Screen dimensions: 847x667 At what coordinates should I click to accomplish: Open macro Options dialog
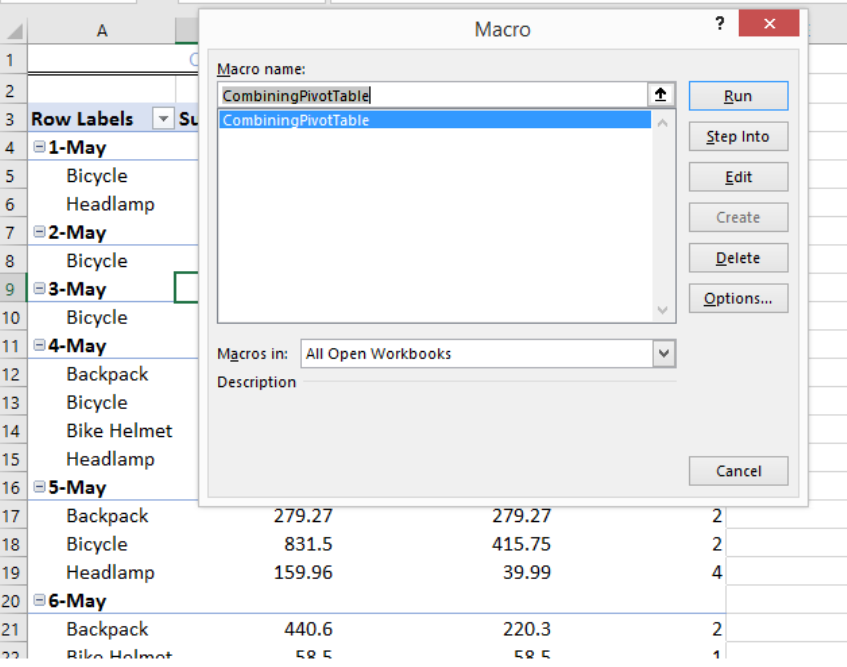click(x=738, y=299)
